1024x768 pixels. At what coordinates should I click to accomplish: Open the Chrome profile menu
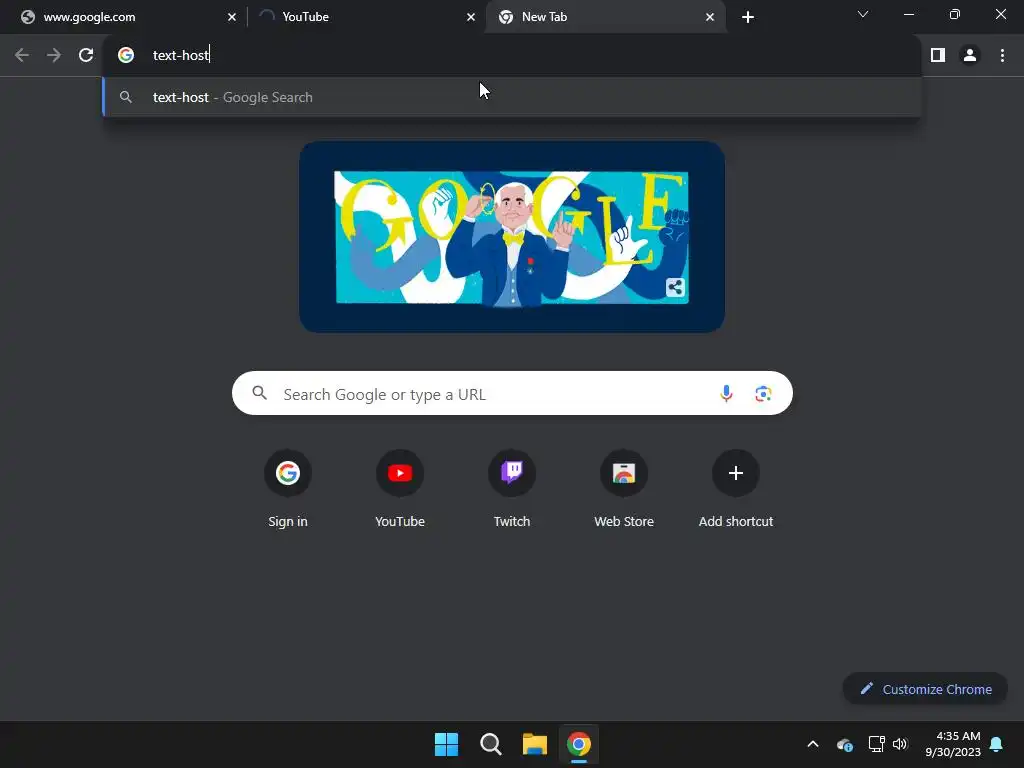tap(970, 56)
